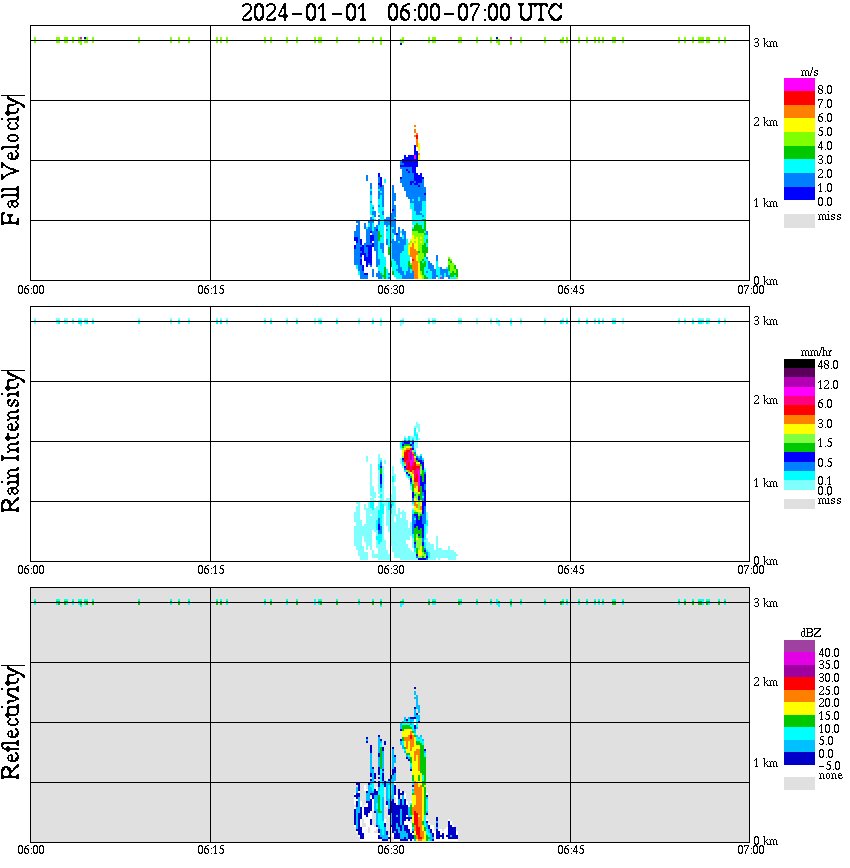Click the '2 km' height label on the Fall Velocity plot

click(x=765, y=122)
